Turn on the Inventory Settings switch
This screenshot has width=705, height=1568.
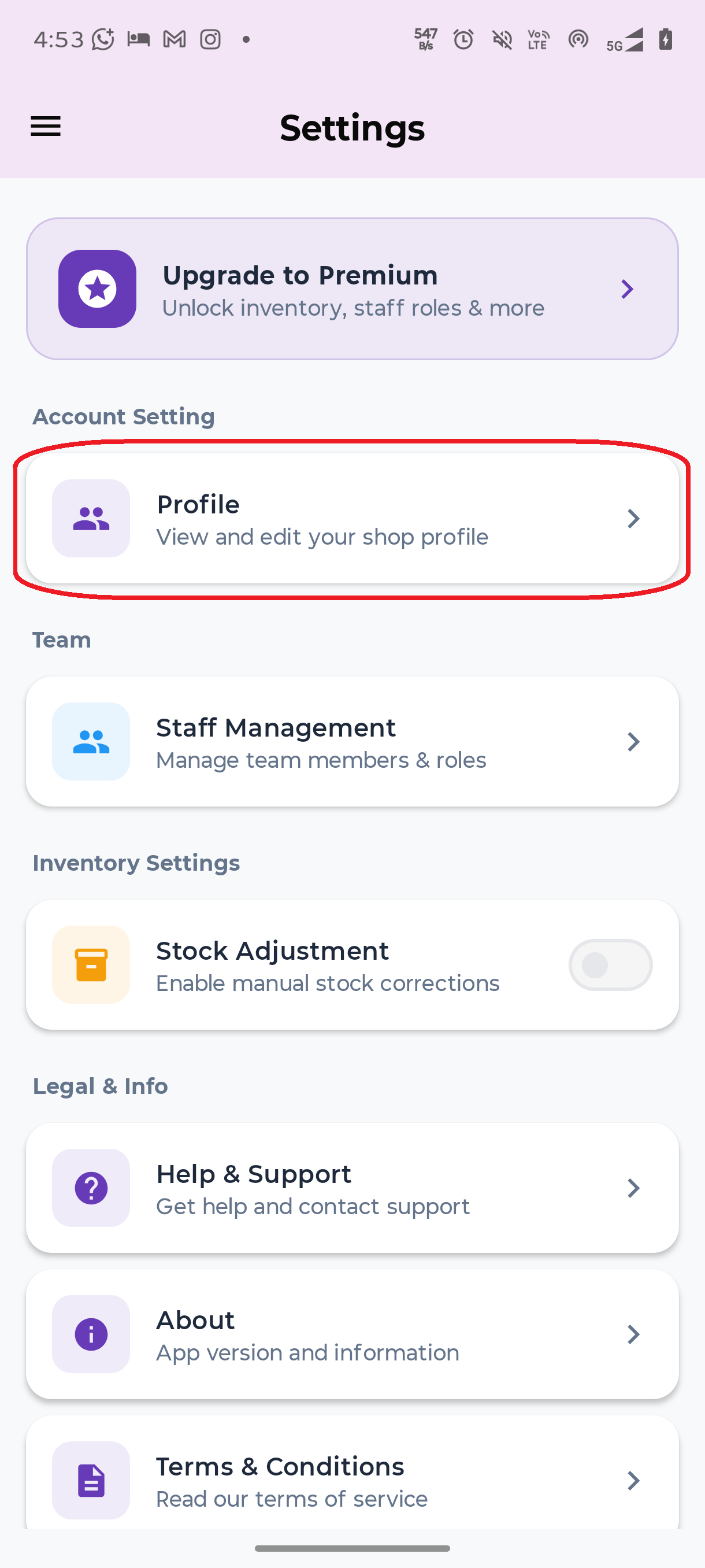[610, 965]
